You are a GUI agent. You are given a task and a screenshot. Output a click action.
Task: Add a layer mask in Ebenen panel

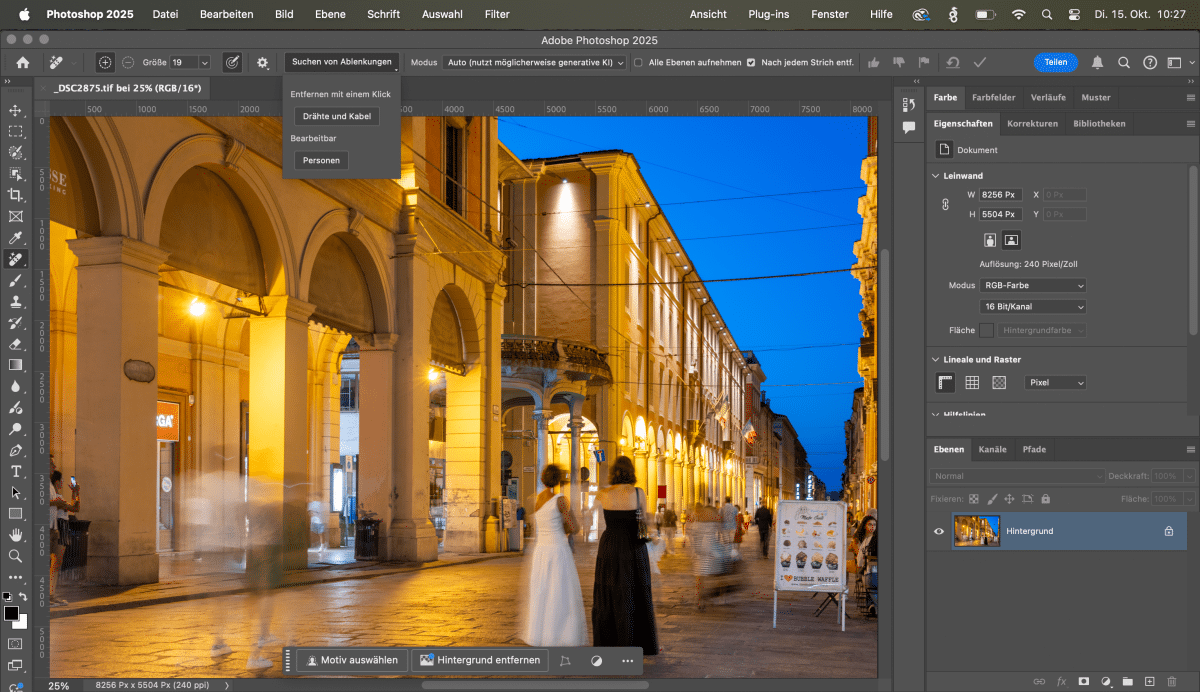click(1084, 681)
